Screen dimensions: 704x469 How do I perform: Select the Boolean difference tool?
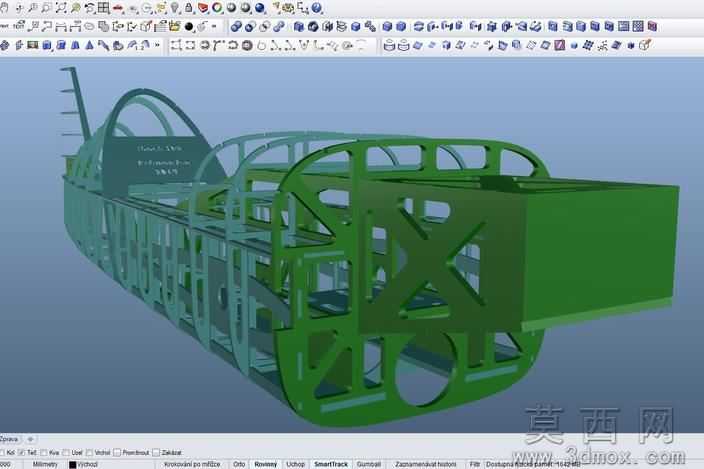(x=251, y=26)
